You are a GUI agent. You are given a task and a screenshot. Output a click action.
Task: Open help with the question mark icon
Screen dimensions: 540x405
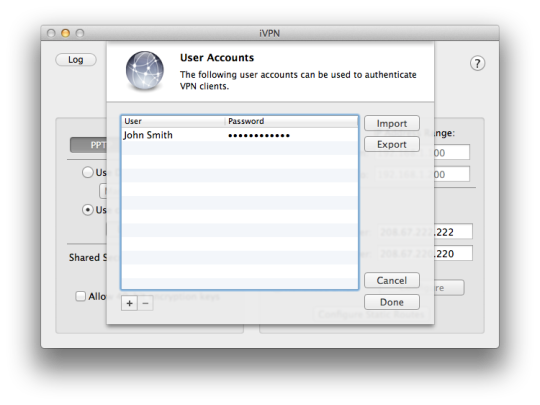pyautogui.click(x=477, y=63)
